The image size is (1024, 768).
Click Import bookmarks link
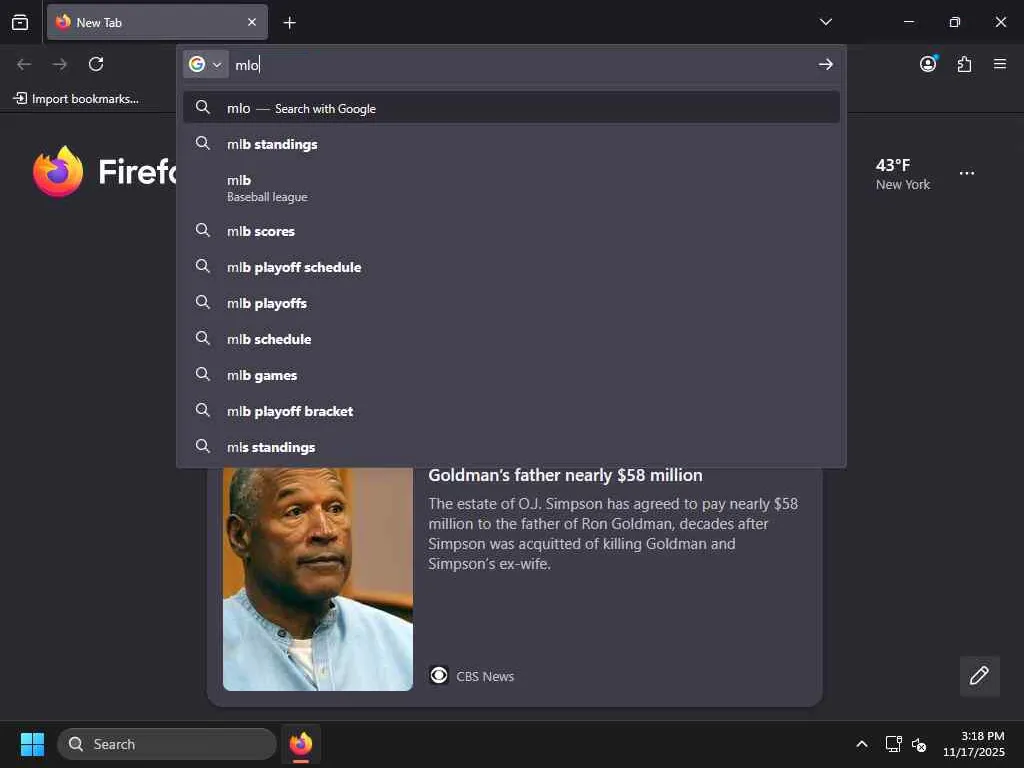coord(76,99)
